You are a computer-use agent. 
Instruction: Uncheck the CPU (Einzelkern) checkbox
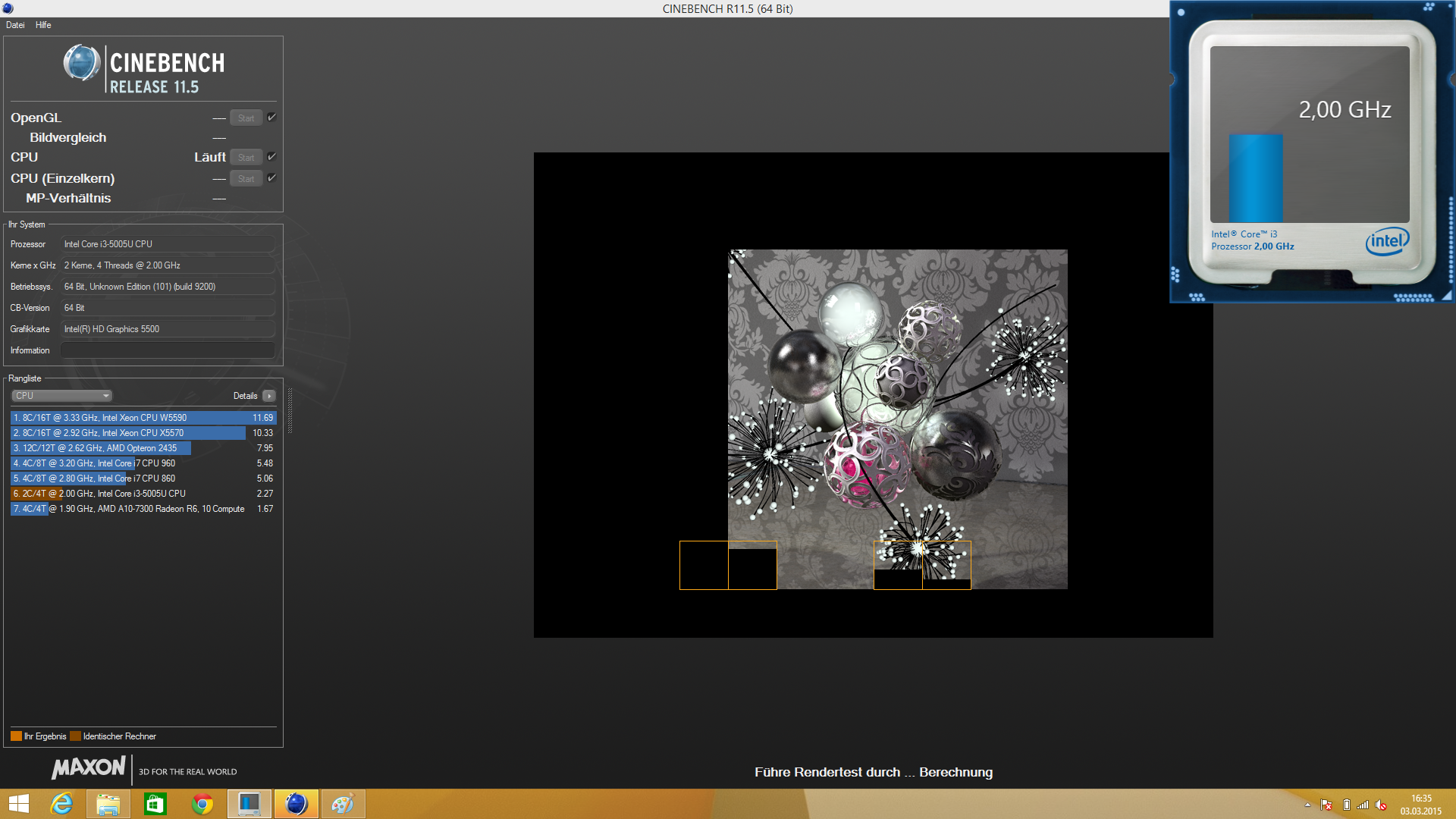point(271,178)
